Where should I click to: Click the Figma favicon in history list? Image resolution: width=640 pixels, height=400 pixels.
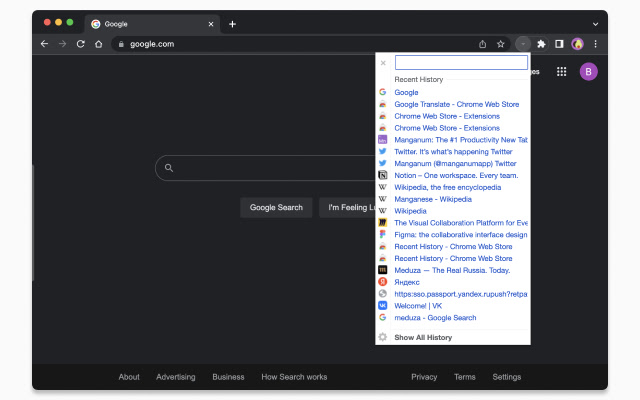point(382,234)
